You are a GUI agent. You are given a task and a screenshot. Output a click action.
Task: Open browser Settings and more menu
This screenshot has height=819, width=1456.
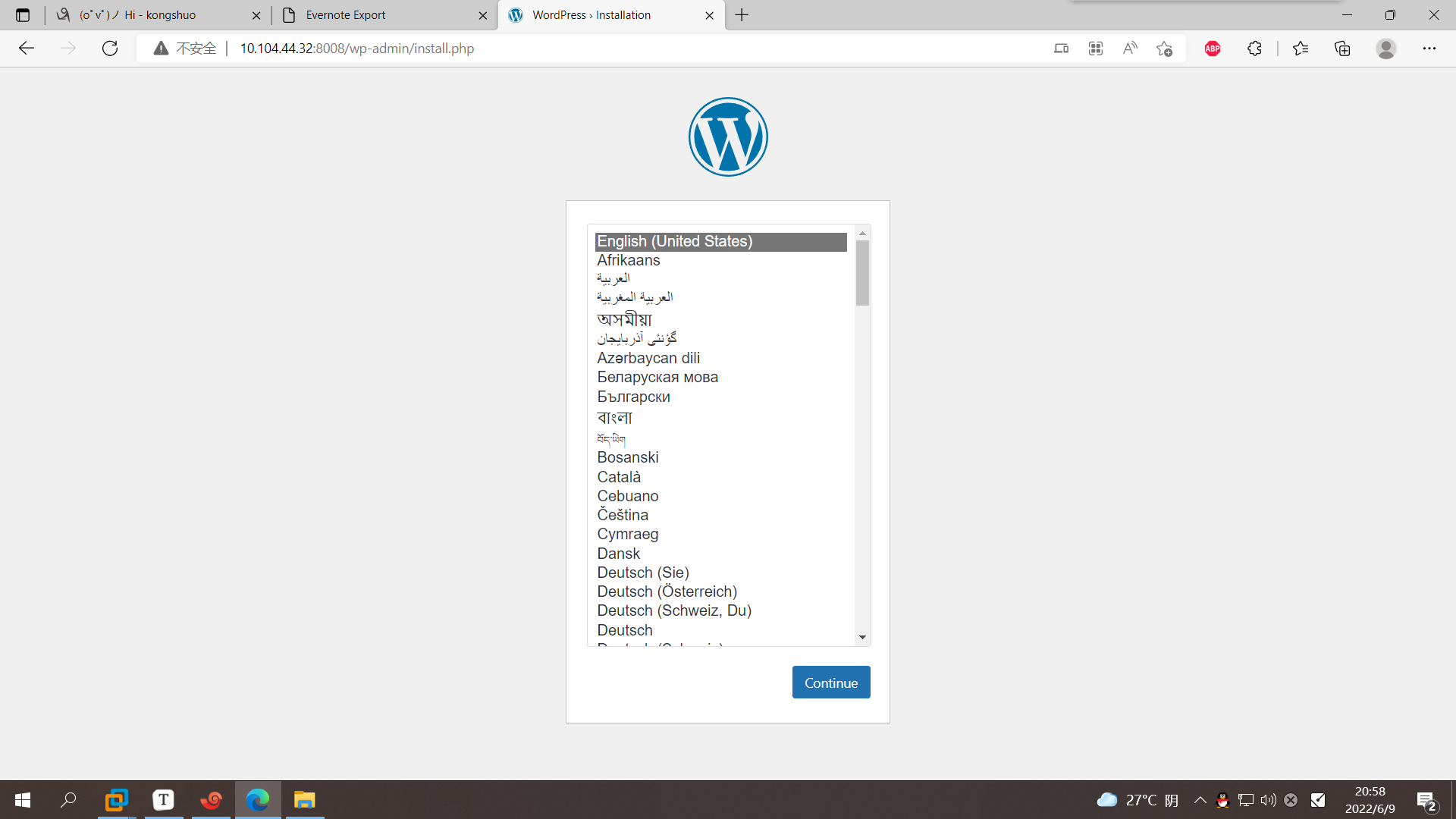click(1429, 49)
